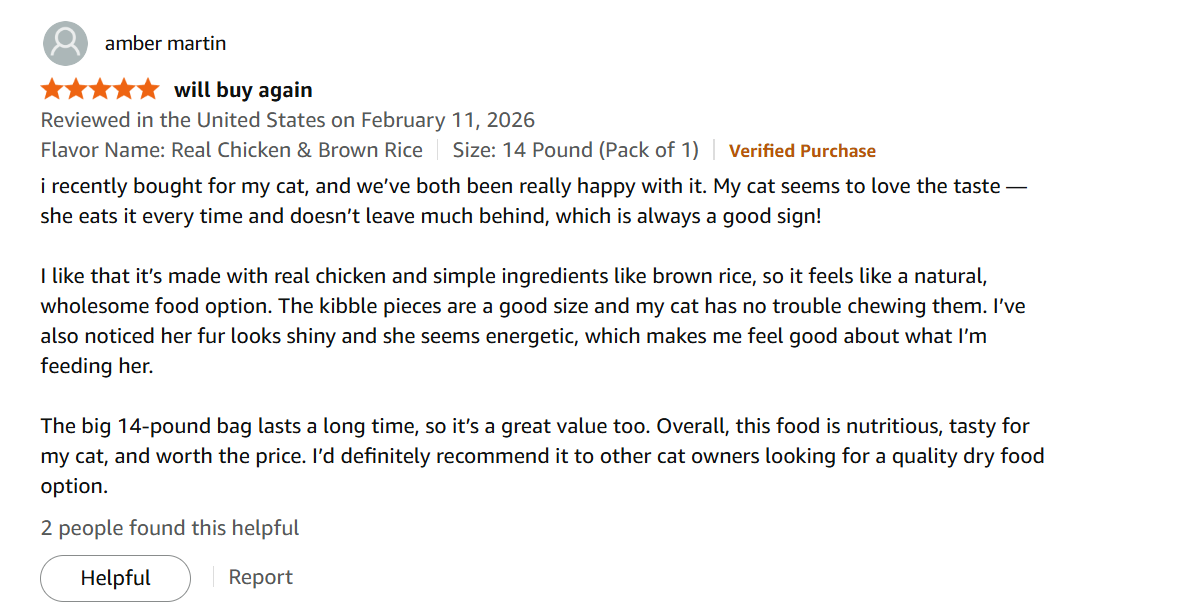This screenshot has height=615, width=1203.
Task: Click amber martin's profile avatar icon
Action: (x=65, y=43)
